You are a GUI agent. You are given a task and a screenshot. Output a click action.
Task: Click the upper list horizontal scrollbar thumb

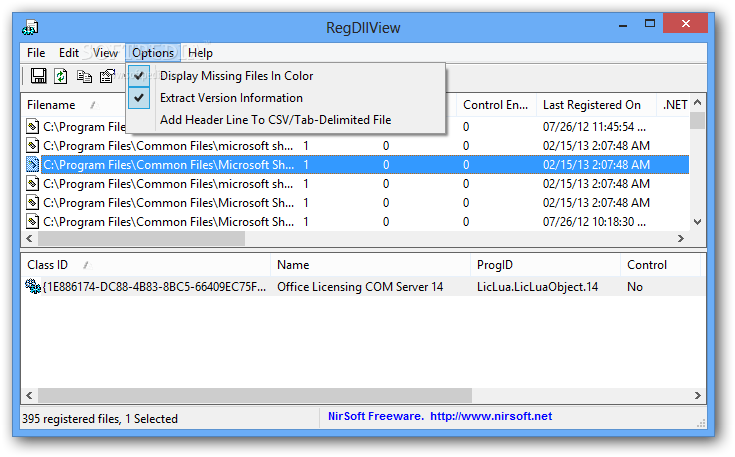tap(142, 239)
